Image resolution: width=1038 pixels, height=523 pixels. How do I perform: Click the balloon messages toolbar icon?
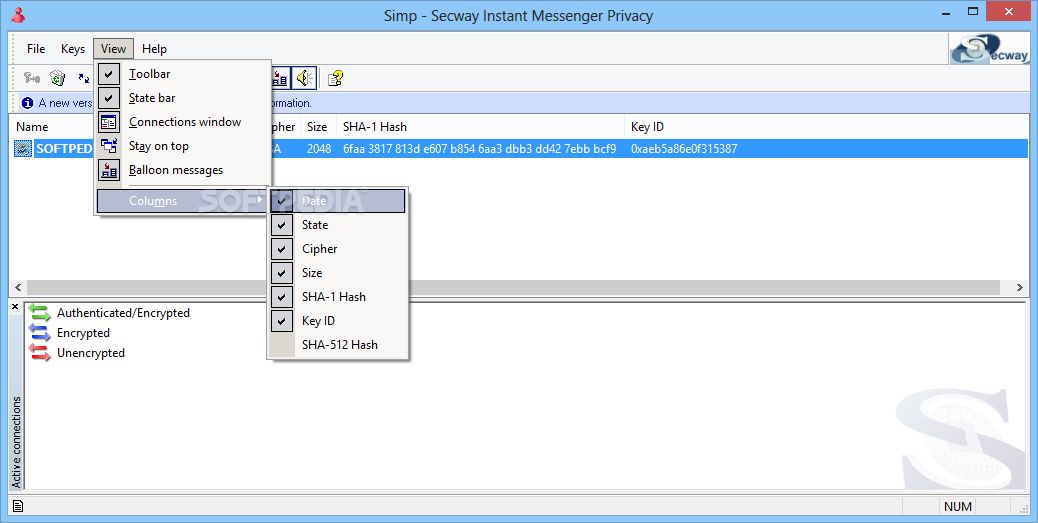pos(280,79)
